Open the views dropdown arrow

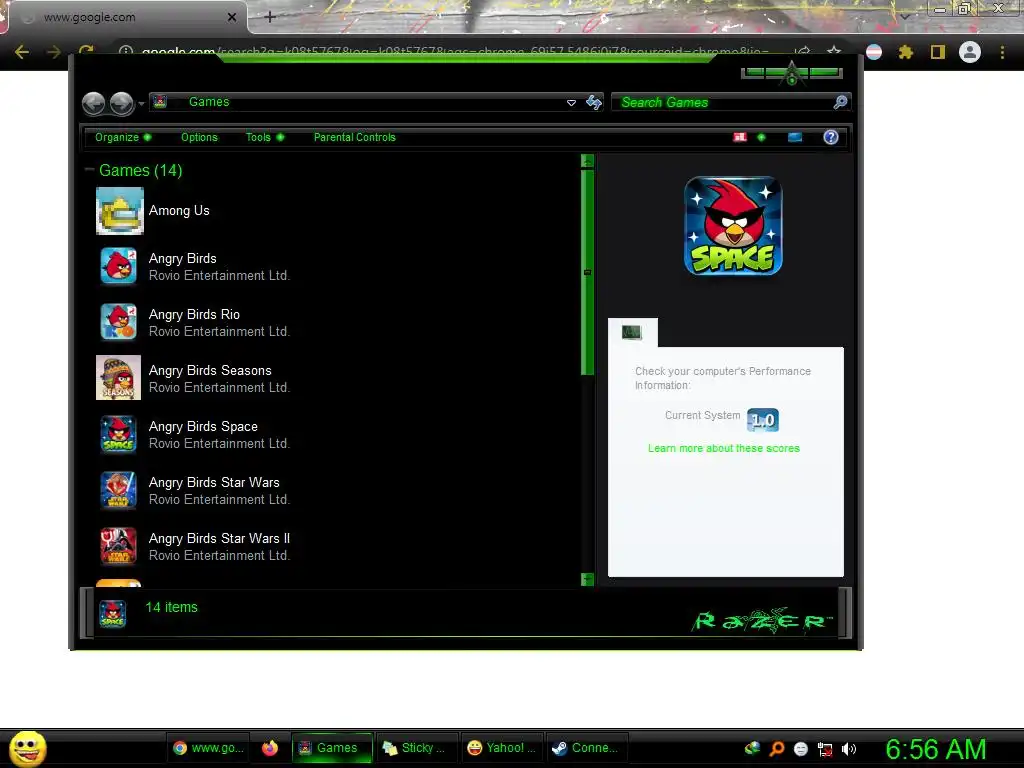761,137
